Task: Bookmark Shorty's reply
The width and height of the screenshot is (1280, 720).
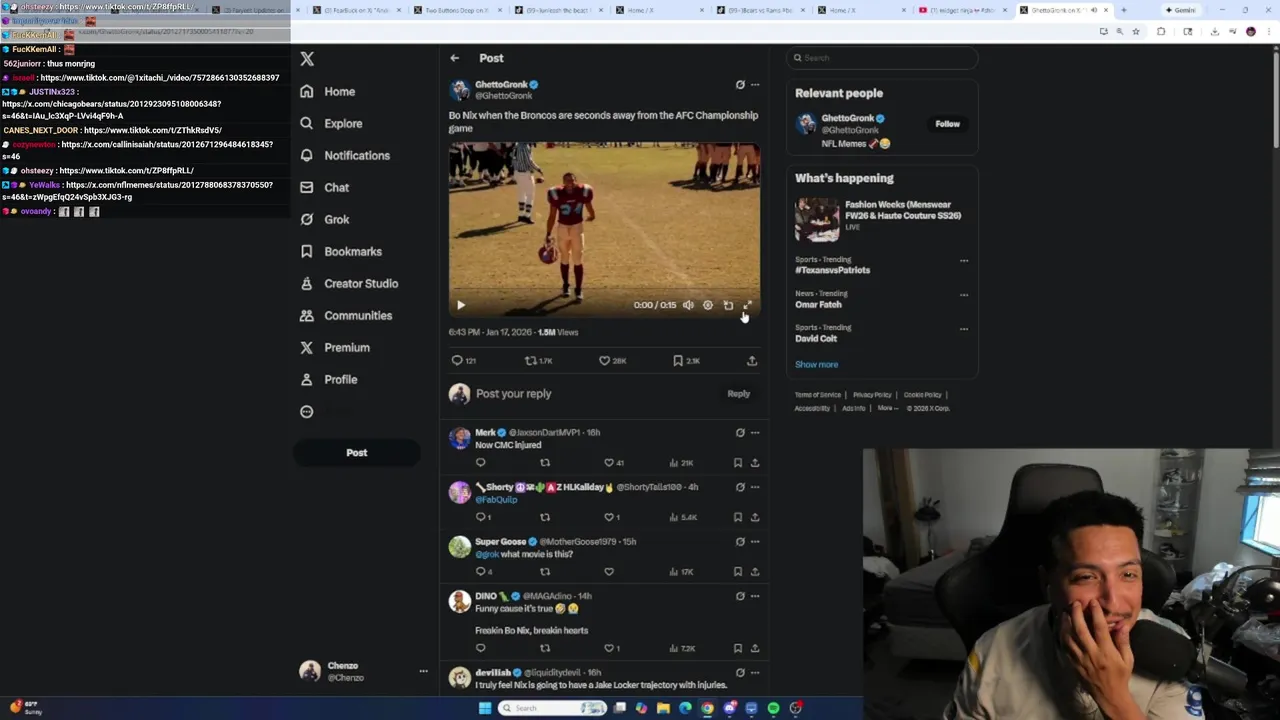Action: tap(738, 517)
